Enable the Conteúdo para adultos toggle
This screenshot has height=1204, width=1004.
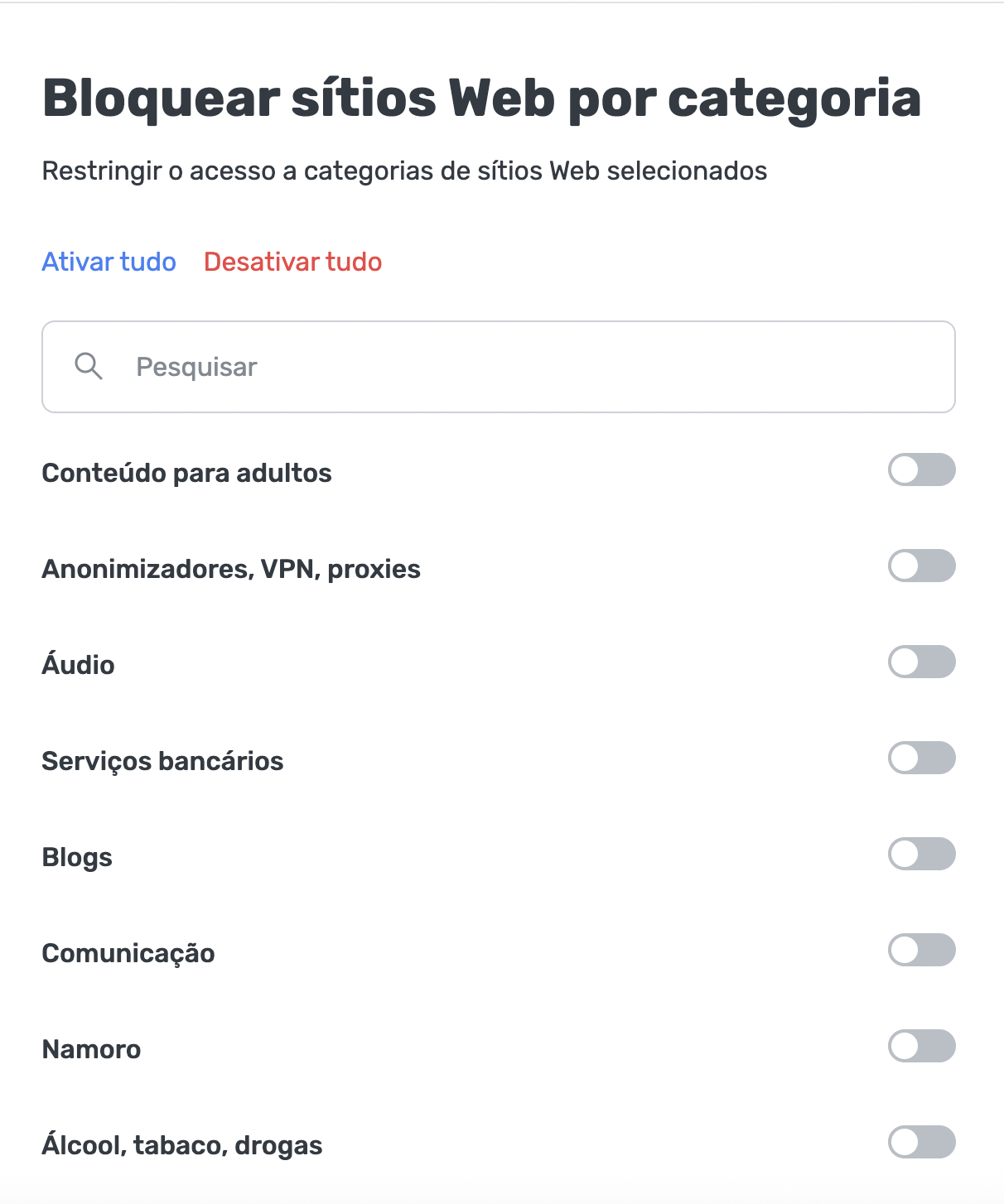tap(921, 470)
